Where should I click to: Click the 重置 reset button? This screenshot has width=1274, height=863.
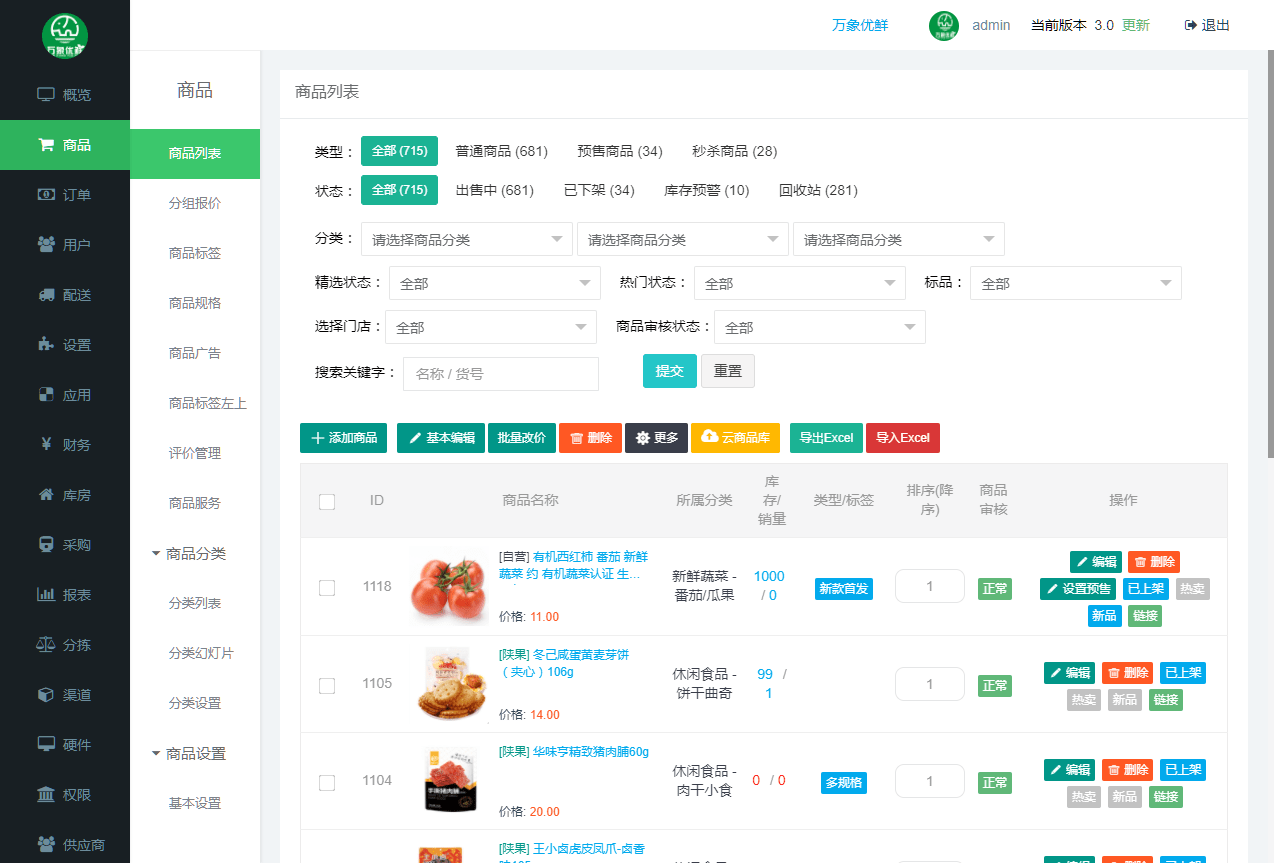pyautogui.click(x=728, y=371)
